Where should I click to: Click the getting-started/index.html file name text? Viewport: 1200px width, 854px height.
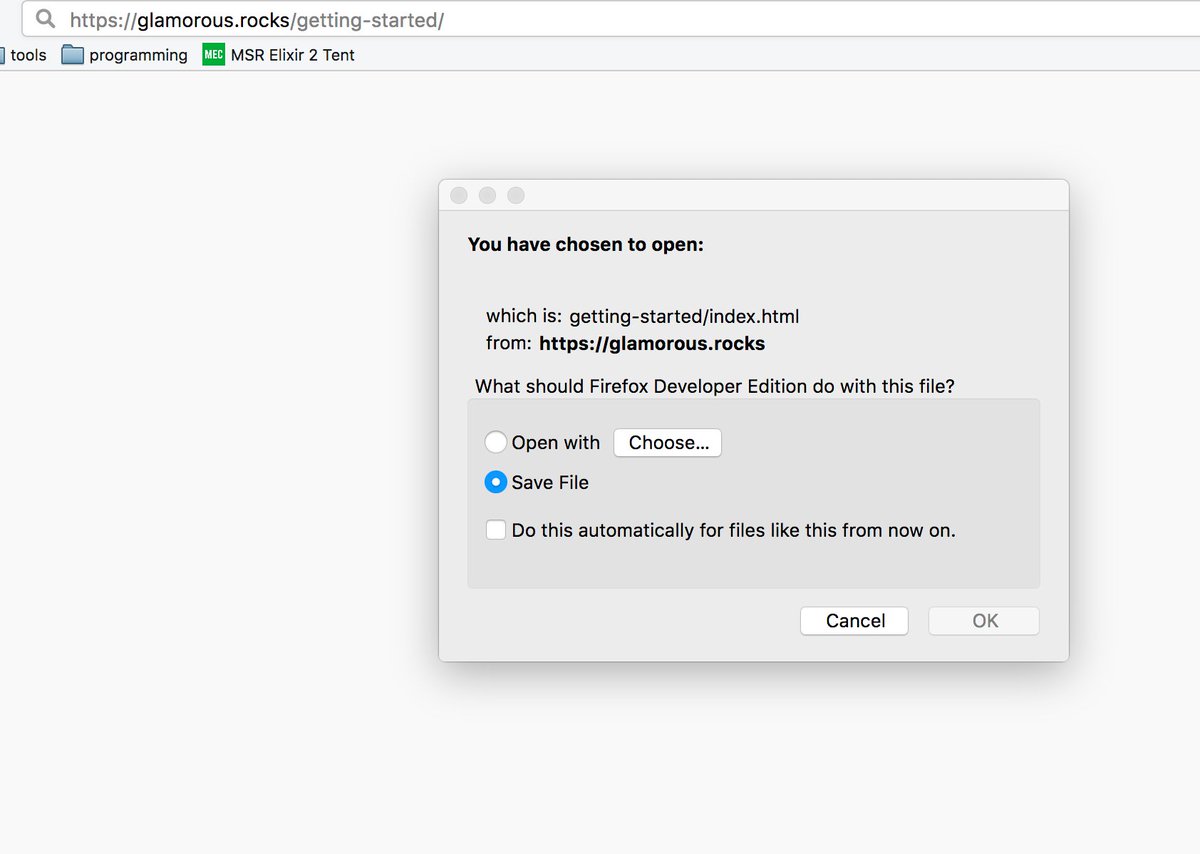pyautogui.click(x=684, y=316)
